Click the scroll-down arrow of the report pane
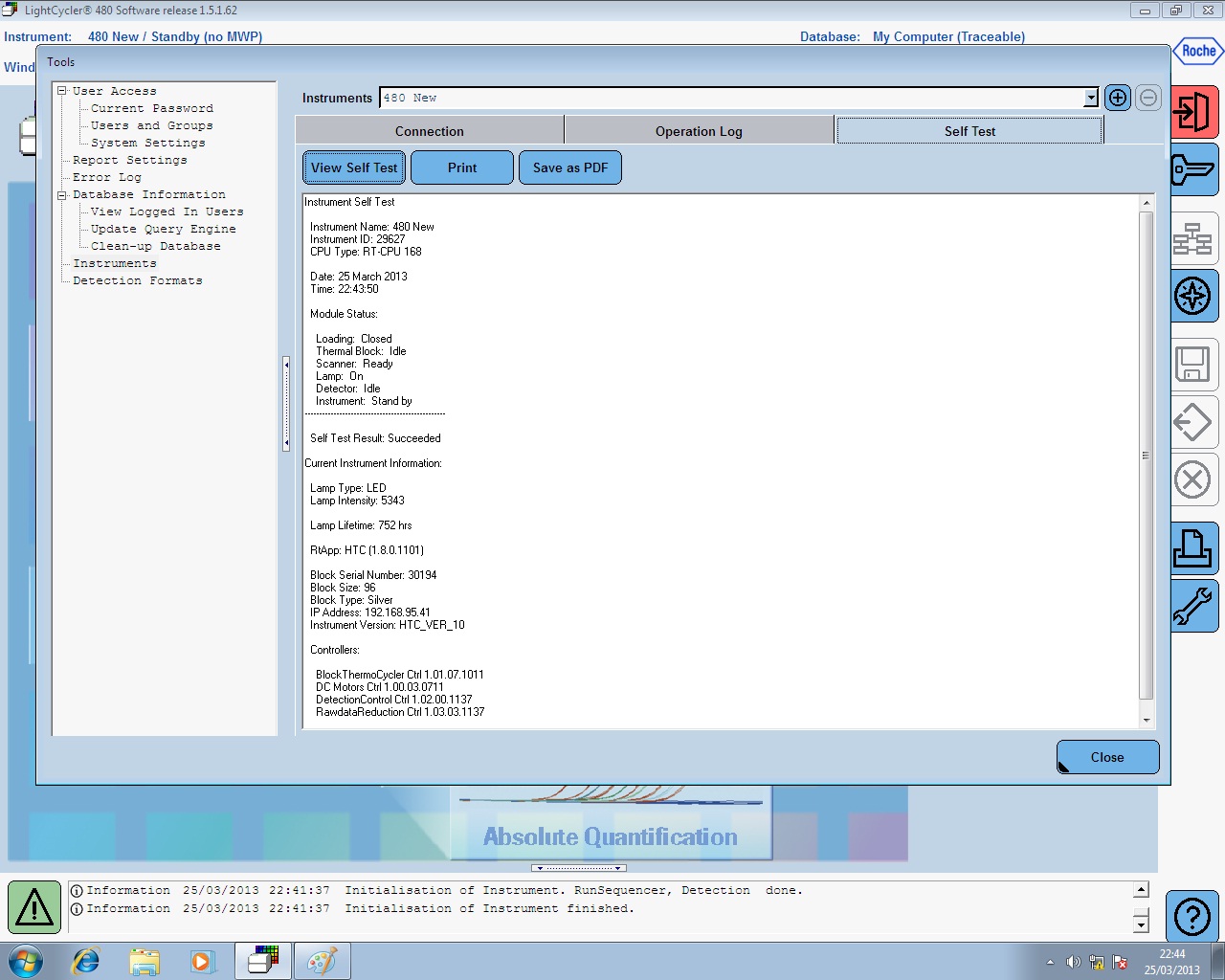Viewport: 1225px width, 980px height. (x=1145, y=720)
